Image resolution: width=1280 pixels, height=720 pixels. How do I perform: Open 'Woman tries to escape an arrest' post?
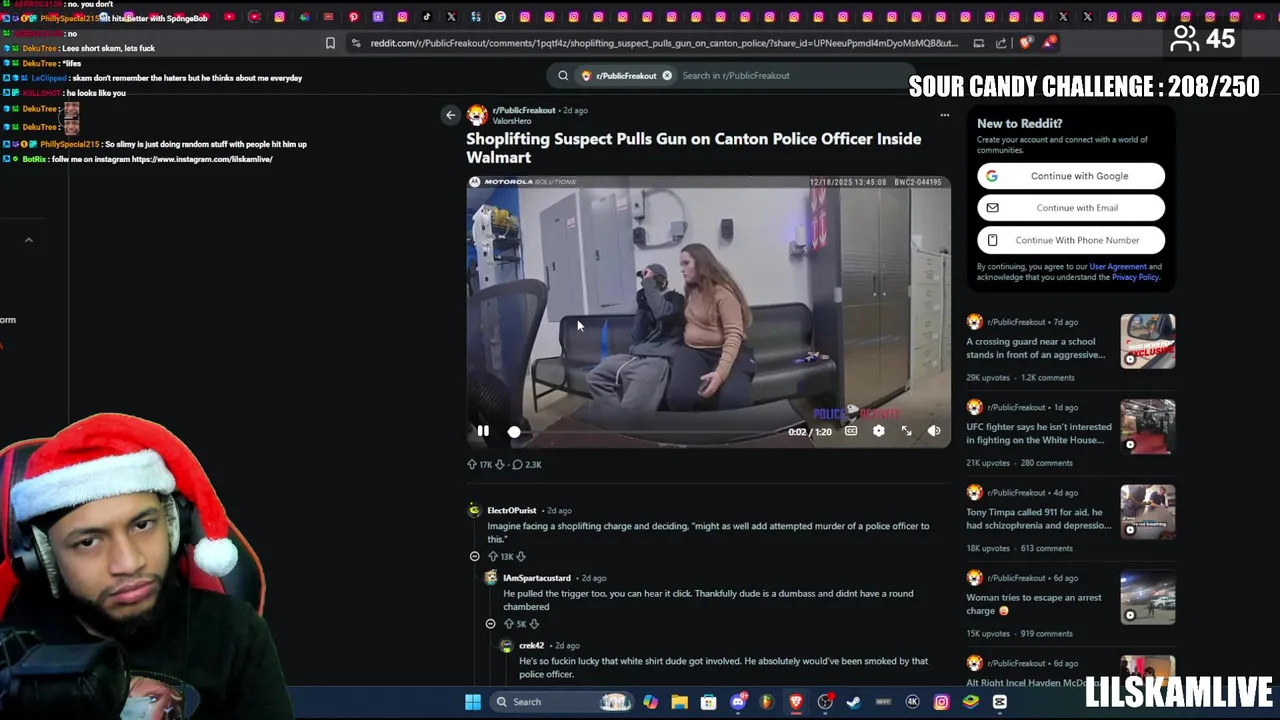(x=1034, y=604)
